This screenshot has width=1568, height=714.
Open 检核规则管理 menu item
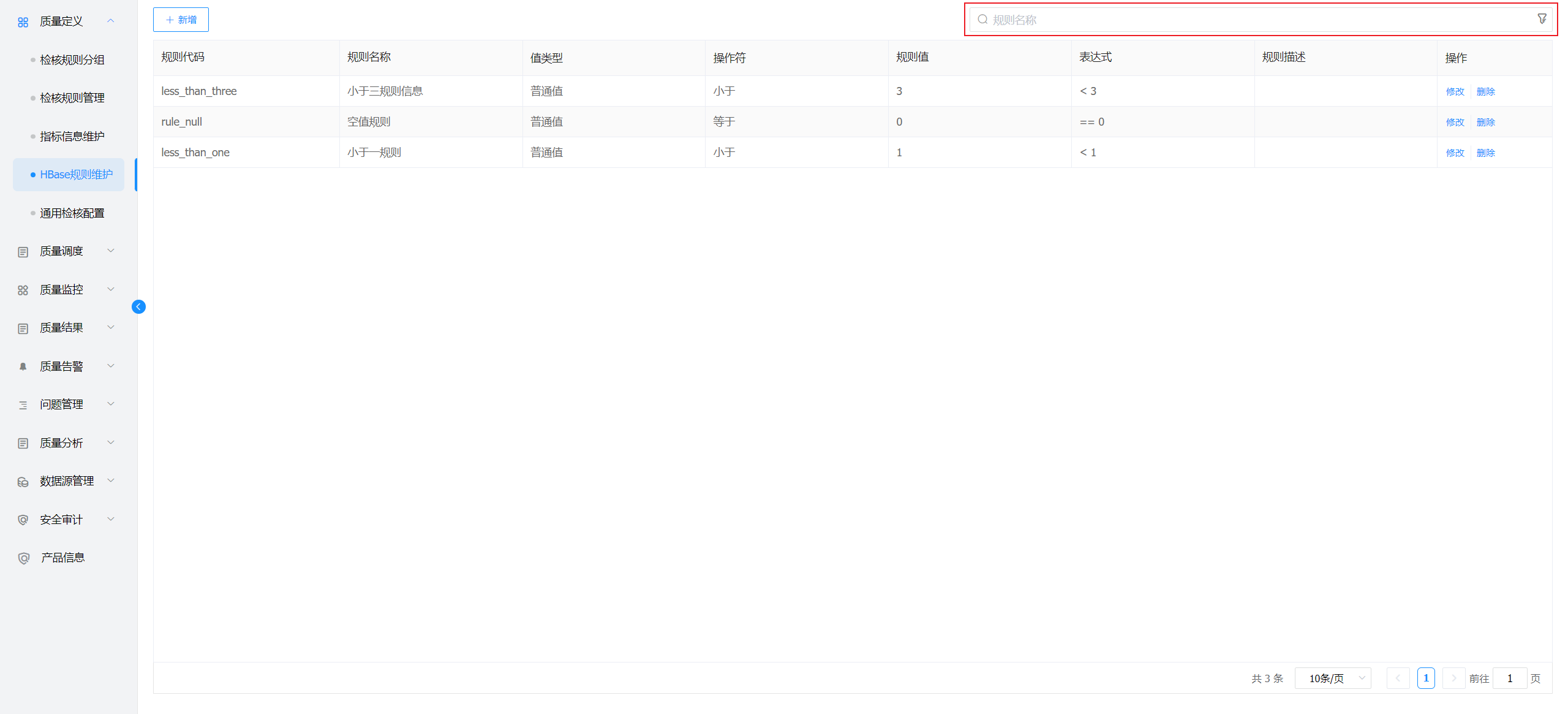(x=72, y=98)
